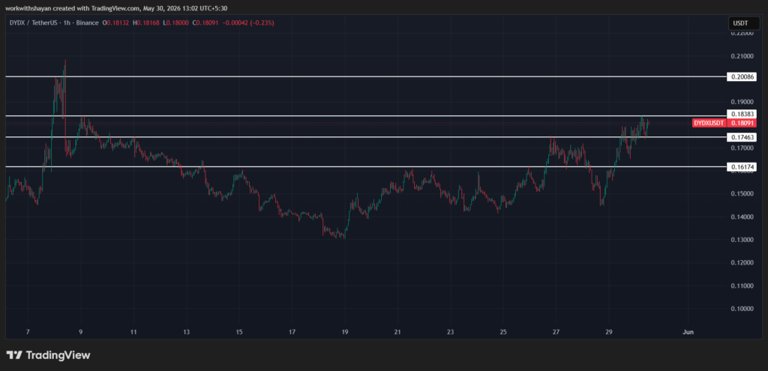Click the 0.13000 price axis label

click(x=742, y=240)
